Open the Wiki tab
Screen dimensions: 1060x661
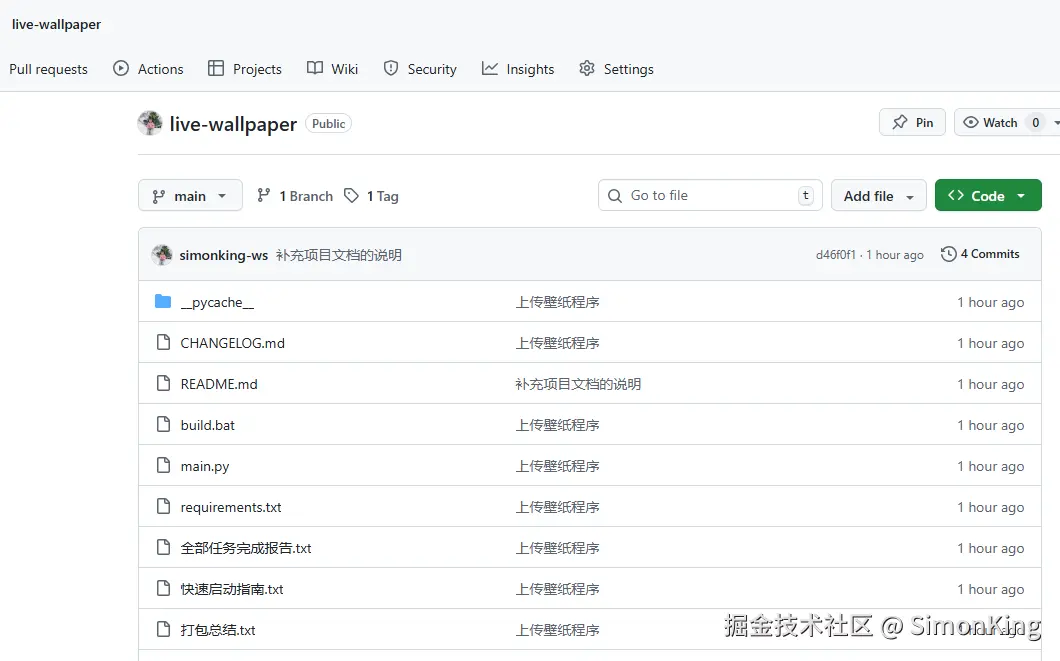[x=332, y=69]
